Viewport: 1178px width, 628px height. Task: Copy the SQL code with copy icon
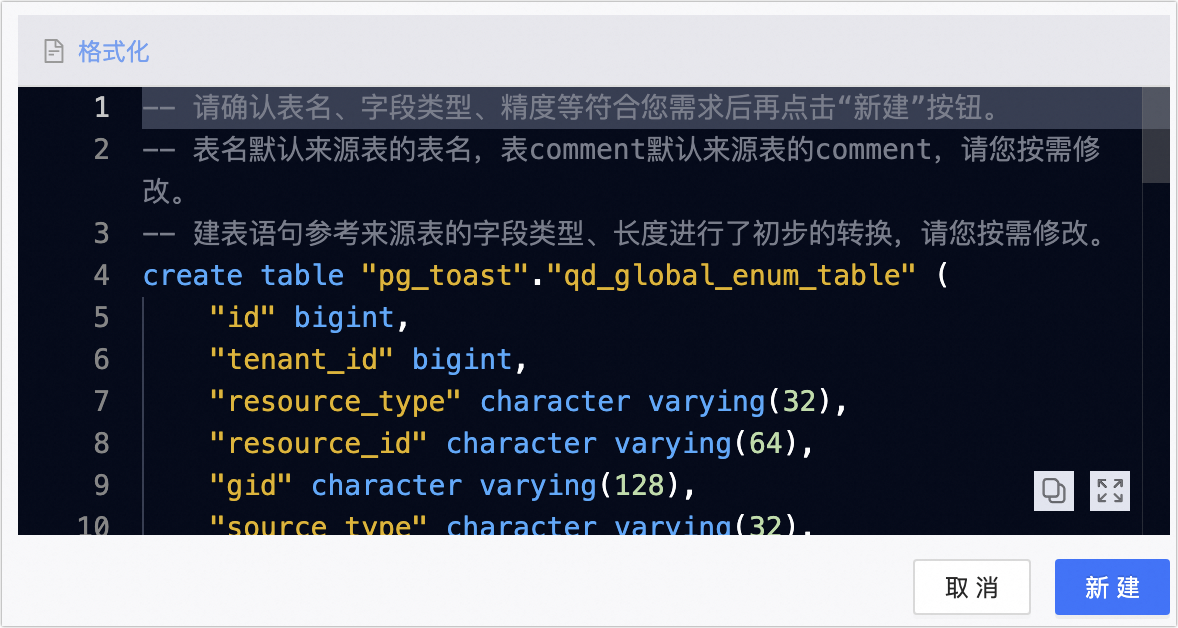[x=1053, y=491]
